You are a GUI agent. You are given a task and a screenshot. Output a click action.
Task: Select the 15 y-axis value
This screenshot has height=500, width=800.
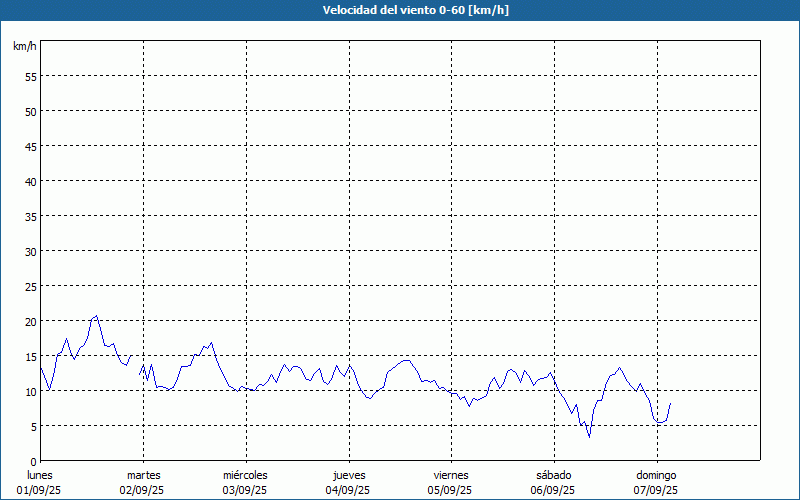point(31,356)
